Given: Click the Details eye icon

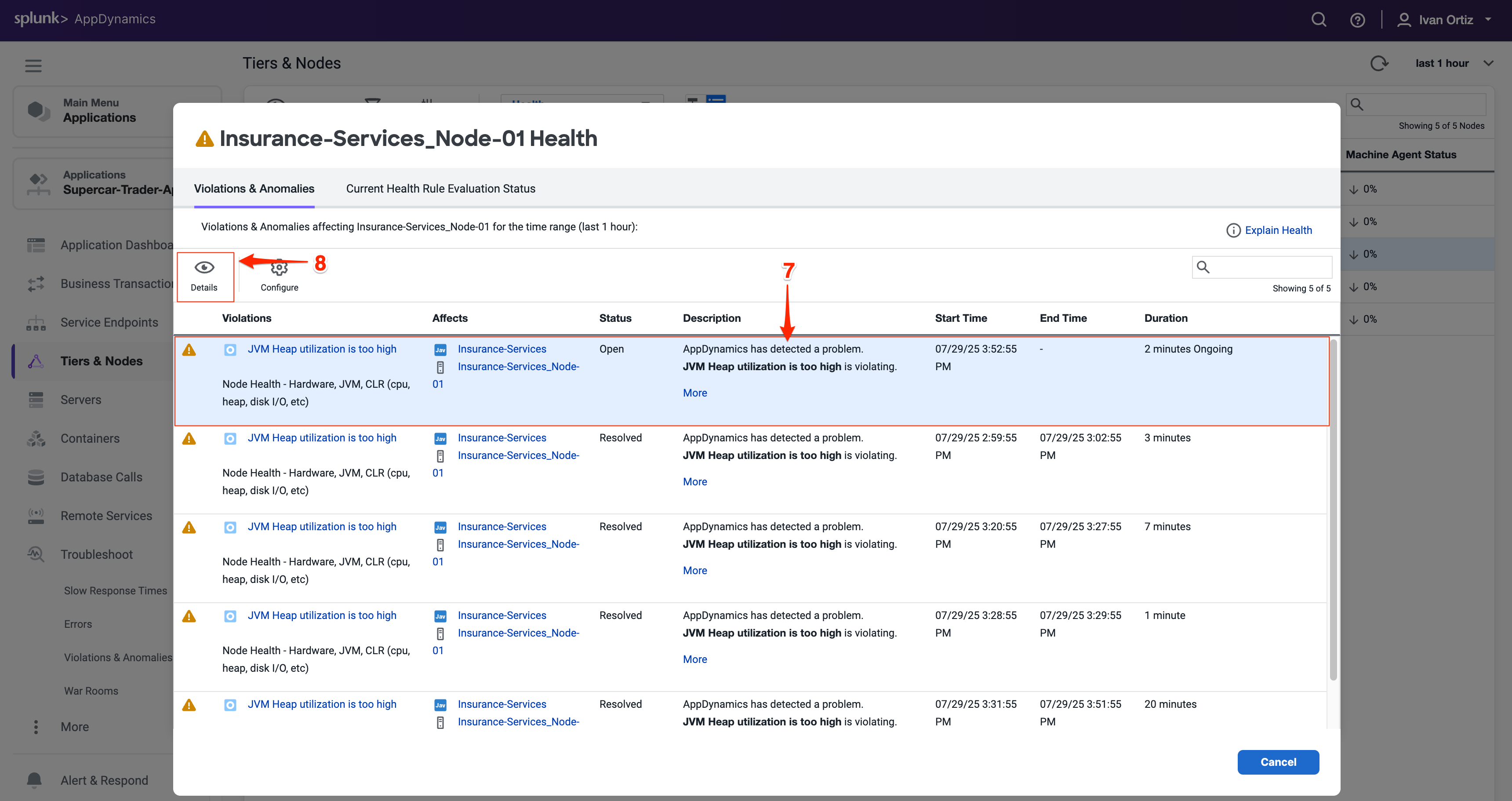Looking at the screenshot, I should click(x=204, y=268).
